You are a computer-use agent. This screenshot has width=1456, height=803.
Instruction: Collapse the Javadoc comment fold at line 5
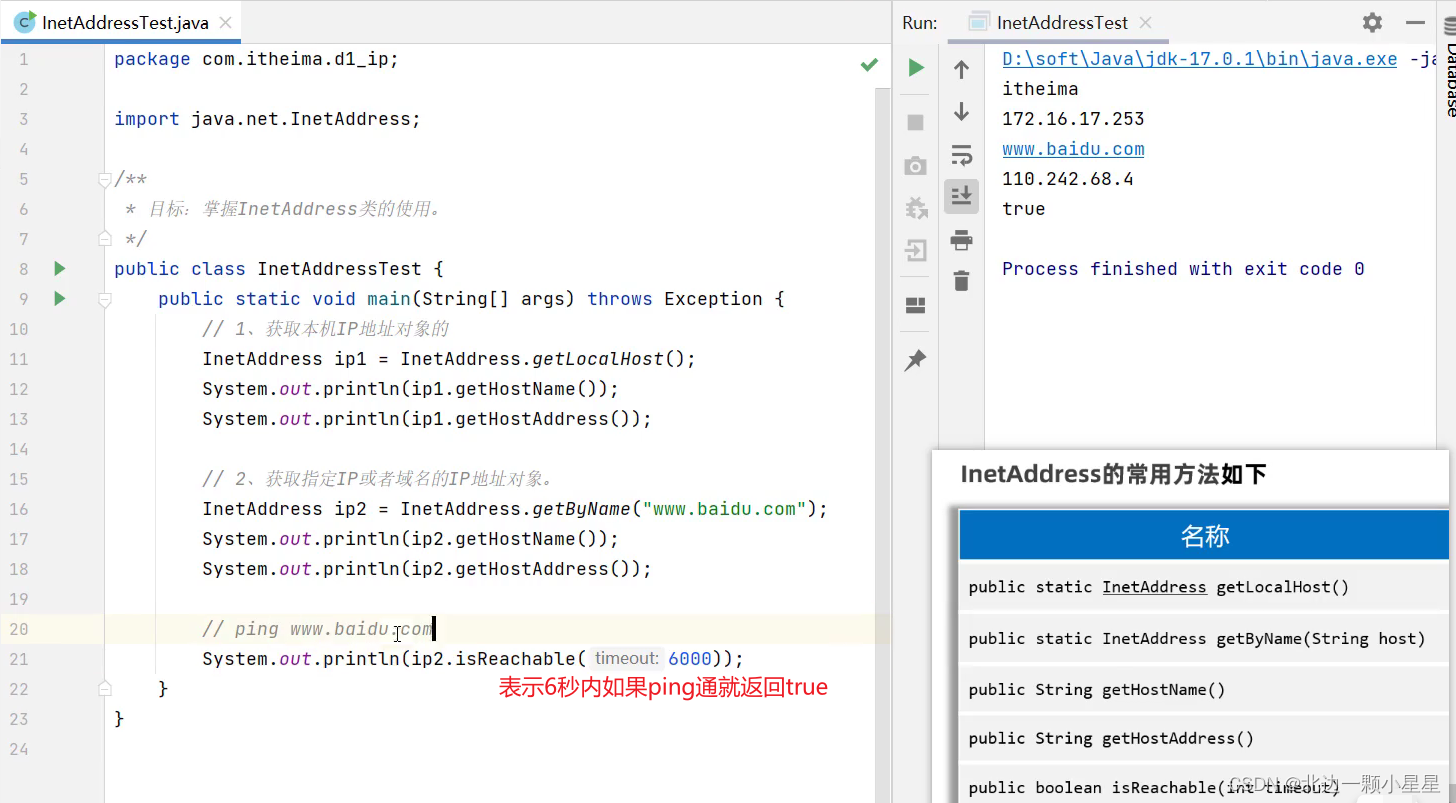104,180
